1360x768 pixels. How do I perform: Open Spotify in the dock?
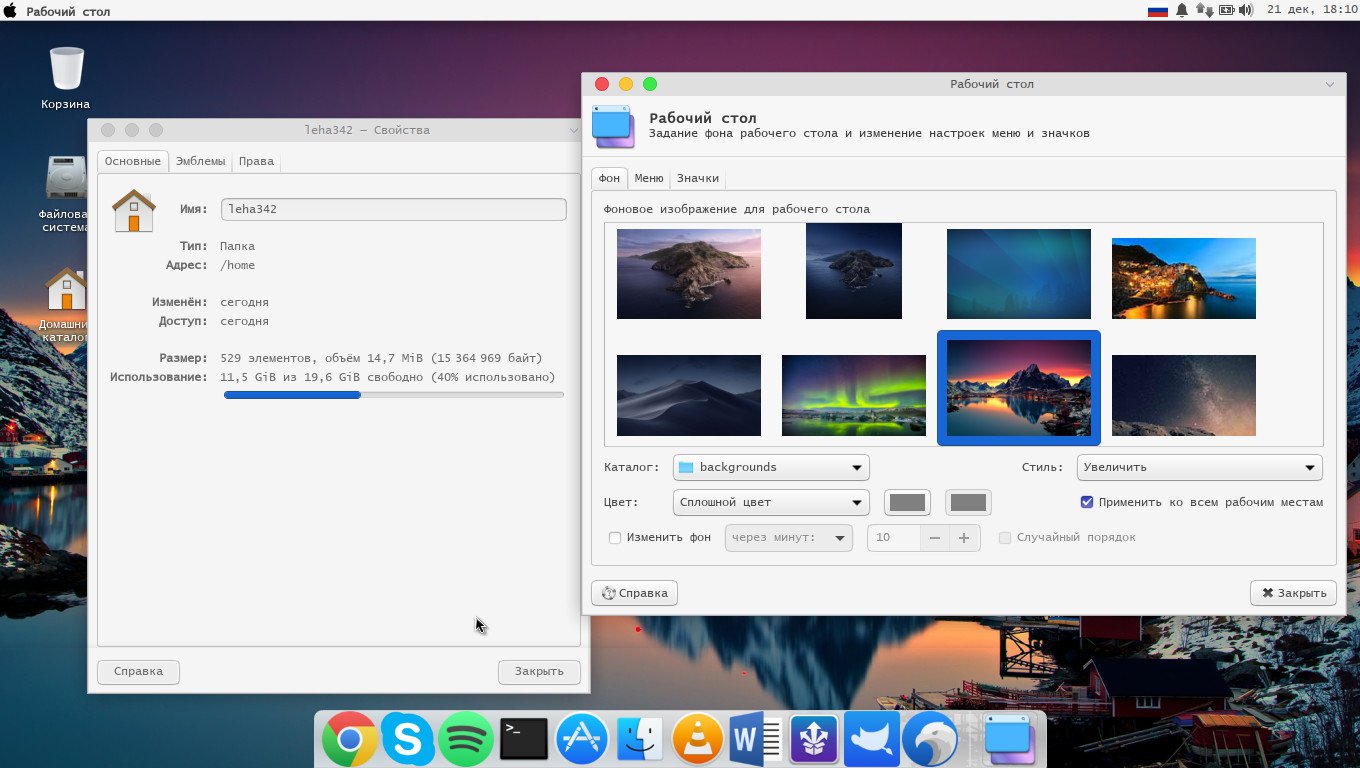[x=465, y=740]
